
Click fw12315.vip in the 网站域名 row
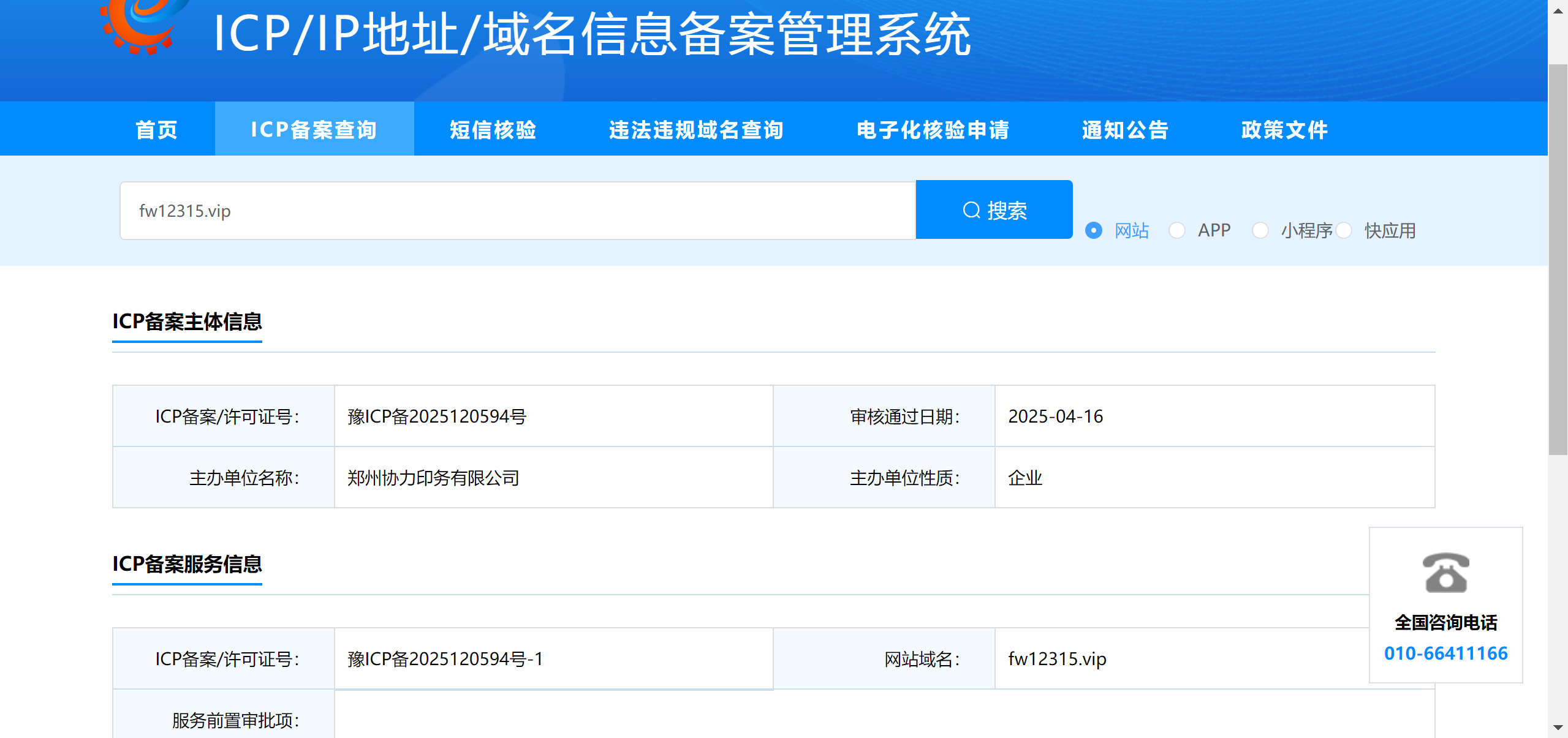coord(1057,659)
